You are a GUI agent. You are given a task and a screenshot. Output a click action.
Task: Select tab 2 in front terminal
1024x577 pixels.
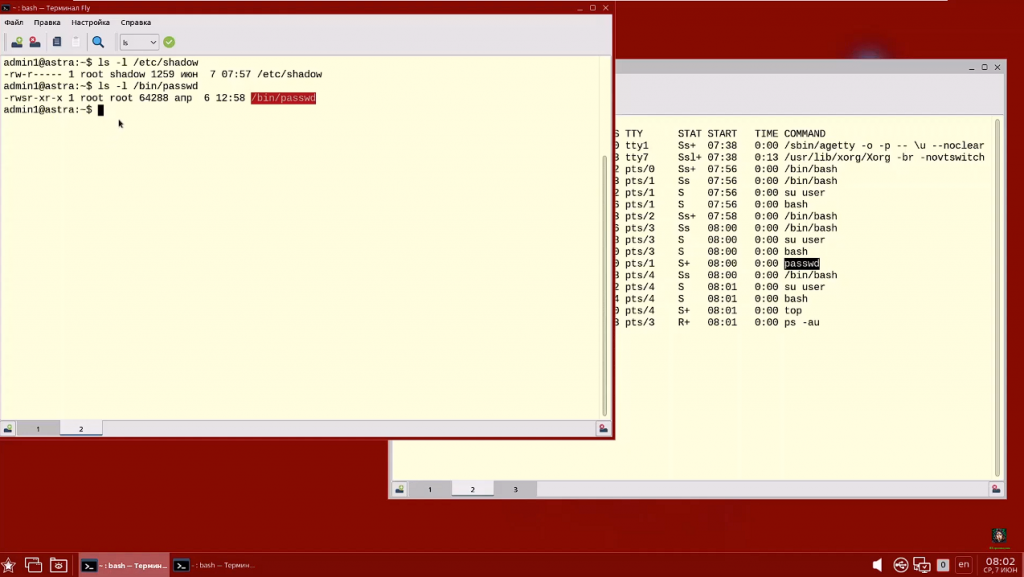(81, 429)
